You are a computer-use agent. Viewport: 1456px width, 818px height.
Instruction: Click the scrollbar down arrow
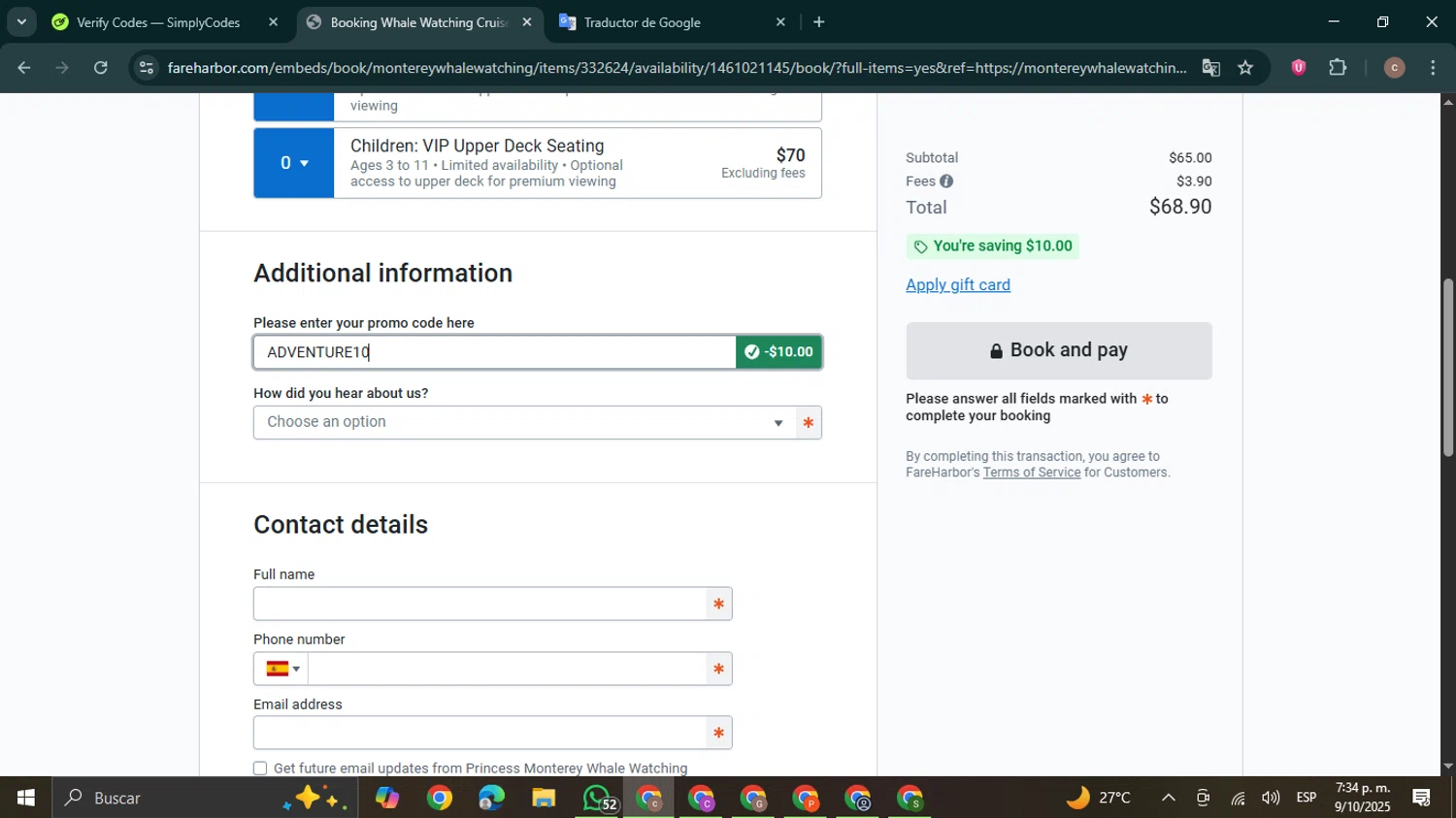pos(1448,767)
